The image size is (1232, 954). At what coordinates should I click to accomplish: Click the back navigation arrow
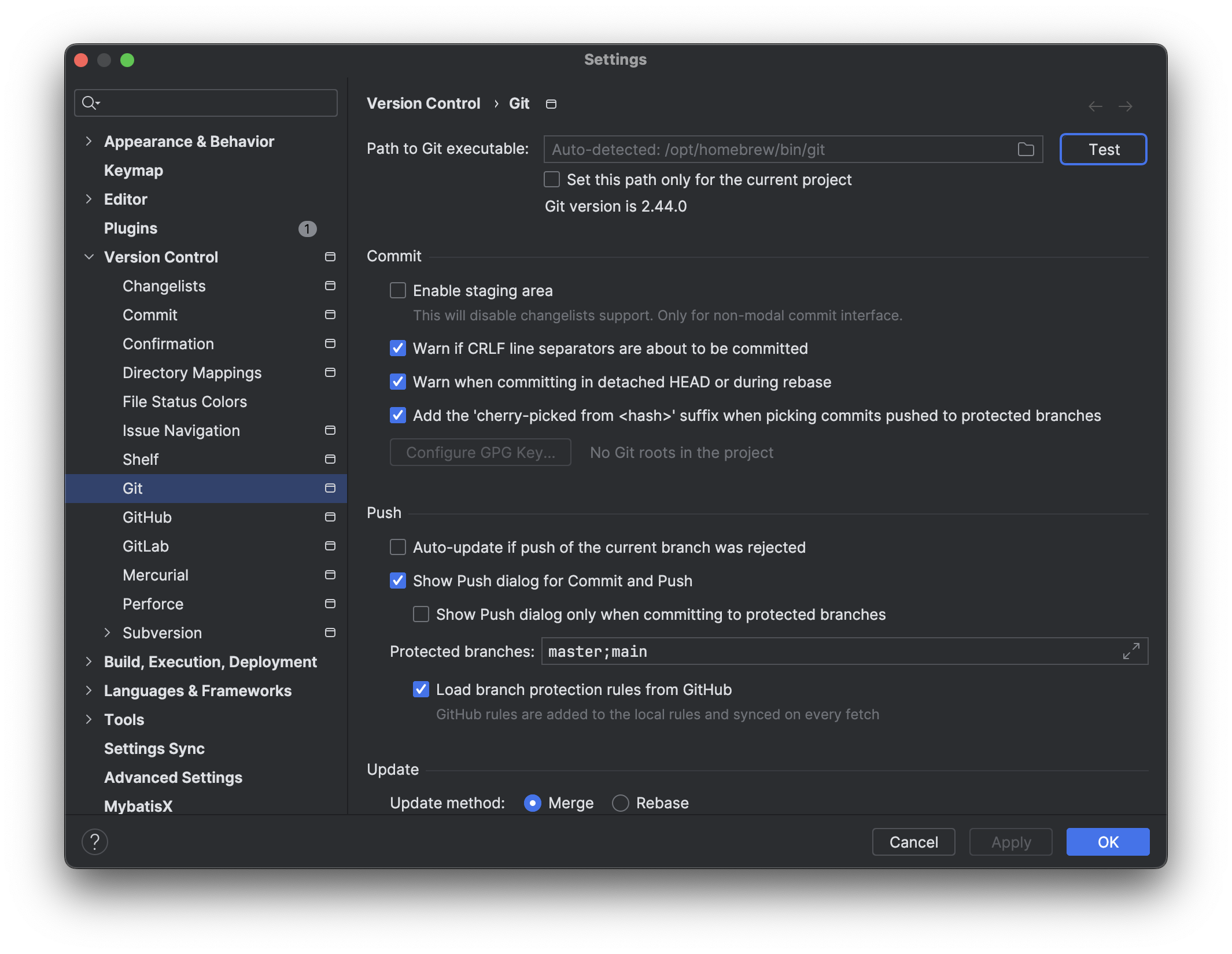click(x=1095, y=106)
